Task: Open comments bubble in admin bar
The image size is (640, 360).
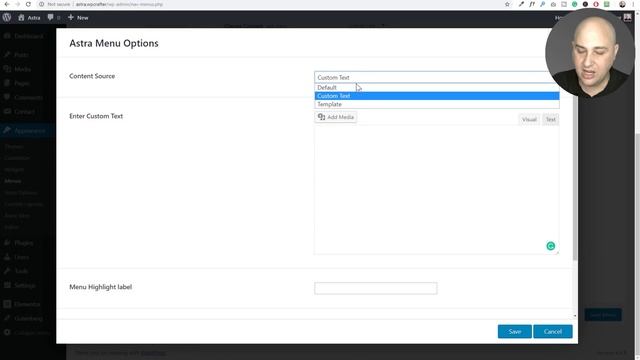Action: pos(53,18)
